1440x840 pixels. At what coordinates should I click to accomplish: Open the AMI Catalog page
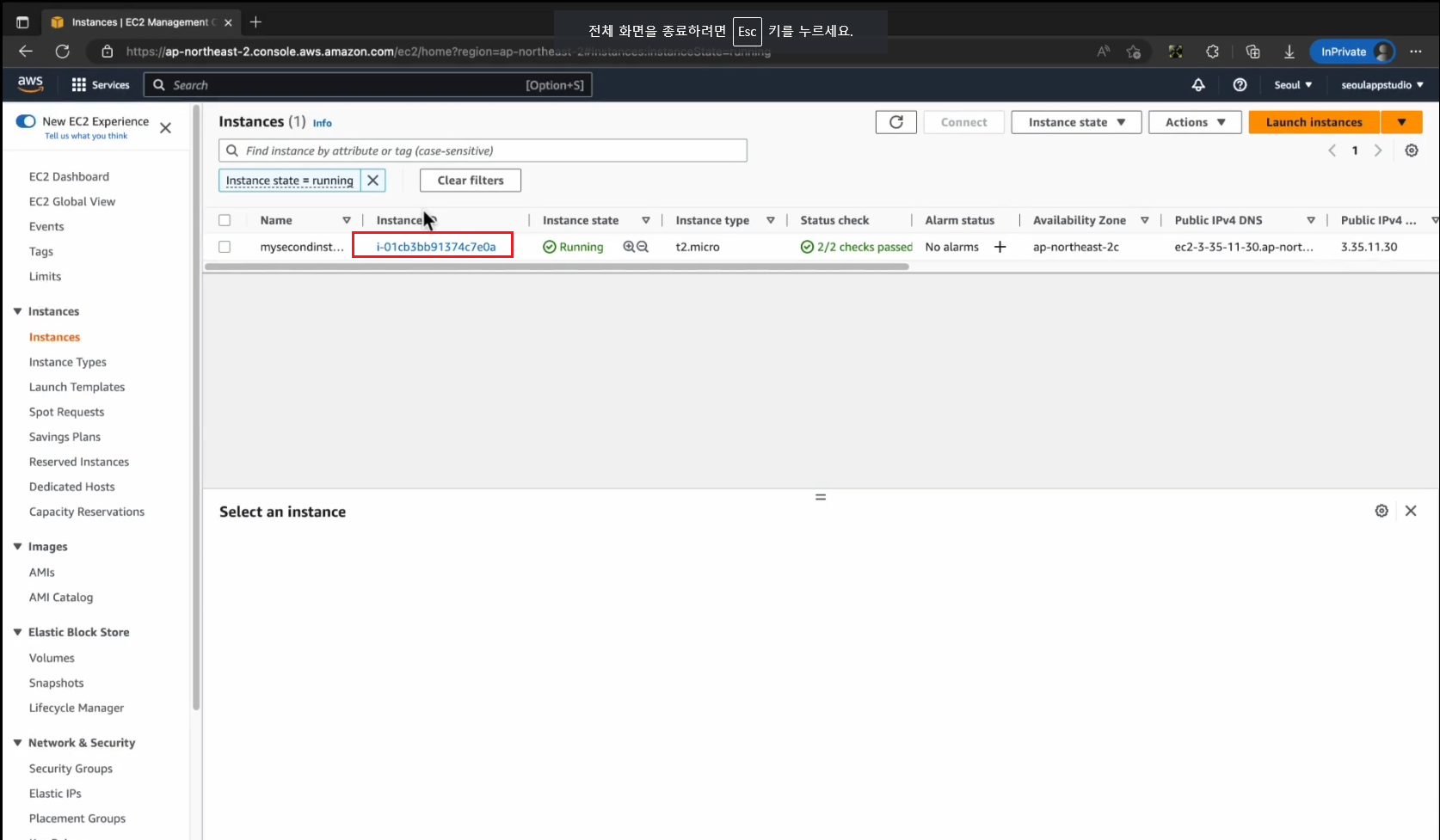coord(61,597)
